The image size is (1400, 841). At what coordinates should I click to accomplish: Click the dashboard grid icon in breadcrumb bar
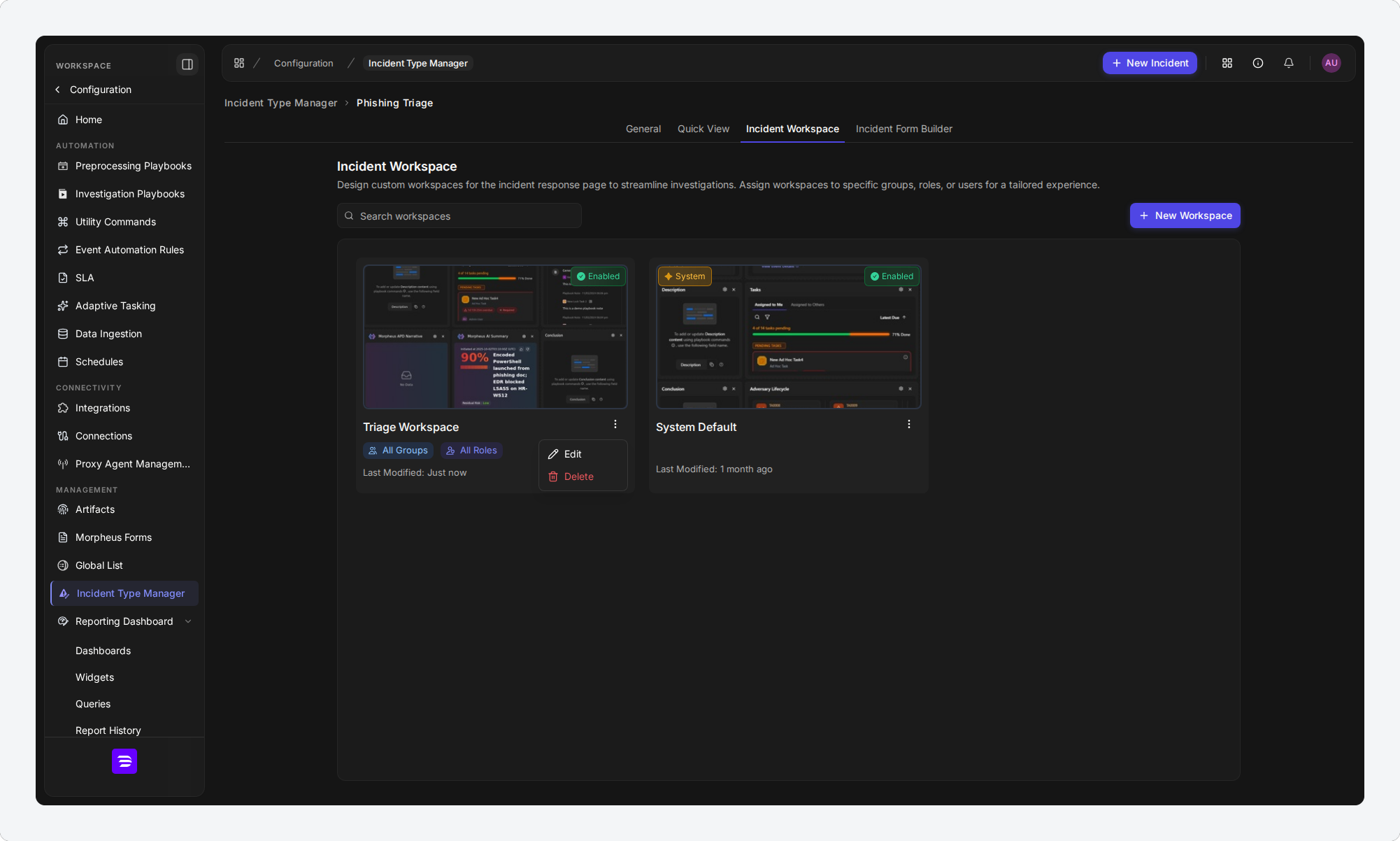(x=239, y=63)
